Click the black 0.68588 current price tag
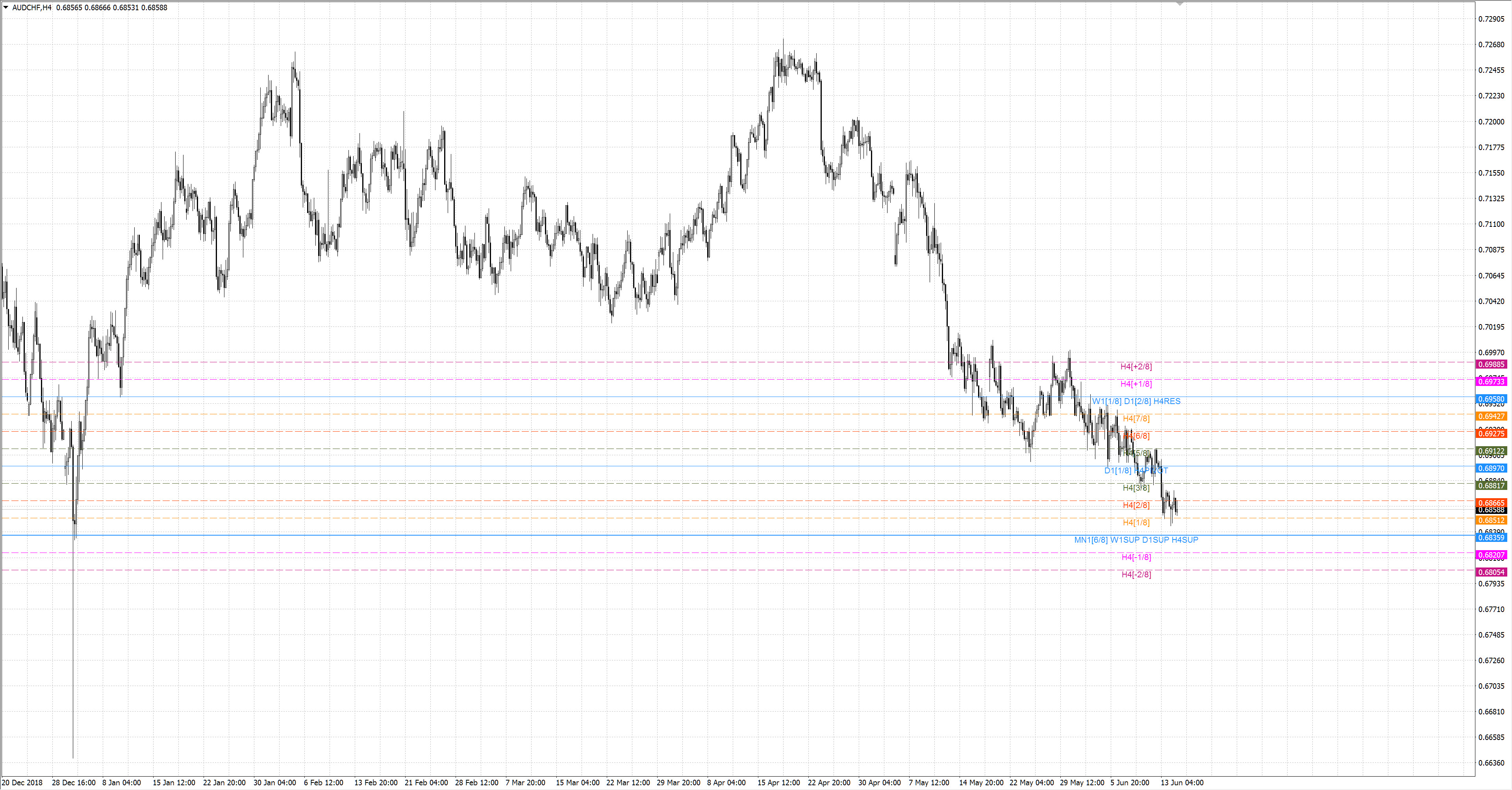The width and height of the screenshot is (1512, 790). coord(1491,510)
